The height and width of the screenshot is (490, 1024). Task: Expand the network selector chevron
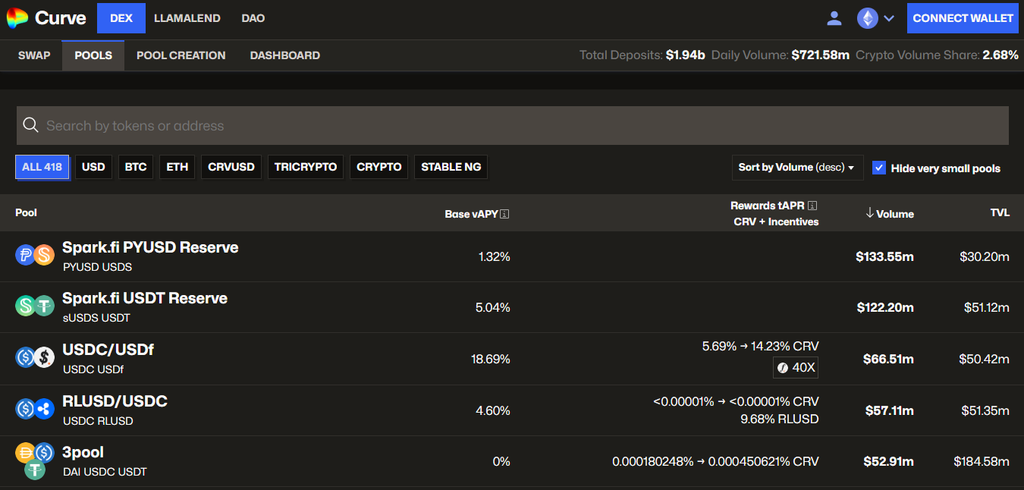889,18
